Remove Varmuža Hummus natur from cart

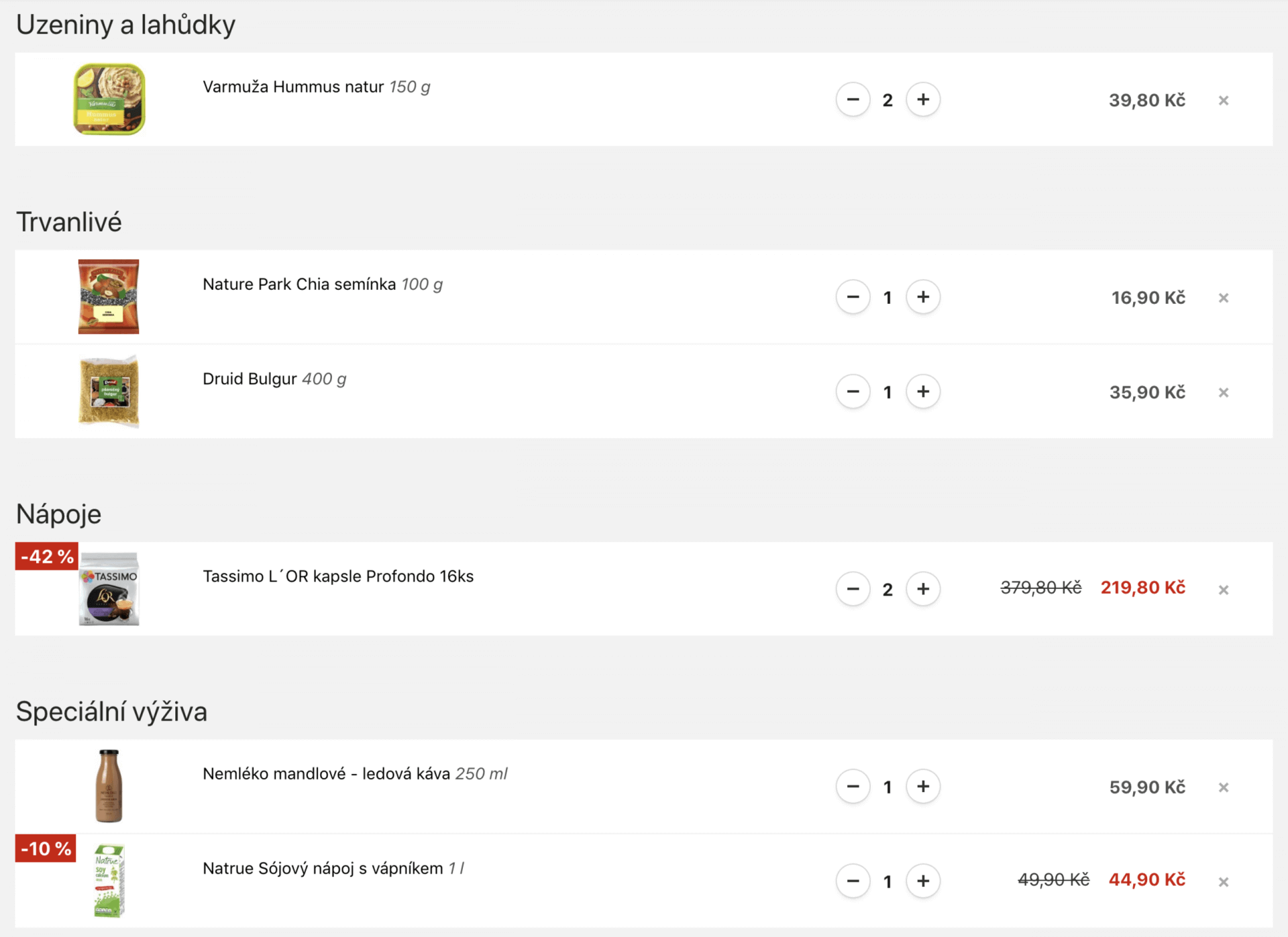click(1224, 101)
